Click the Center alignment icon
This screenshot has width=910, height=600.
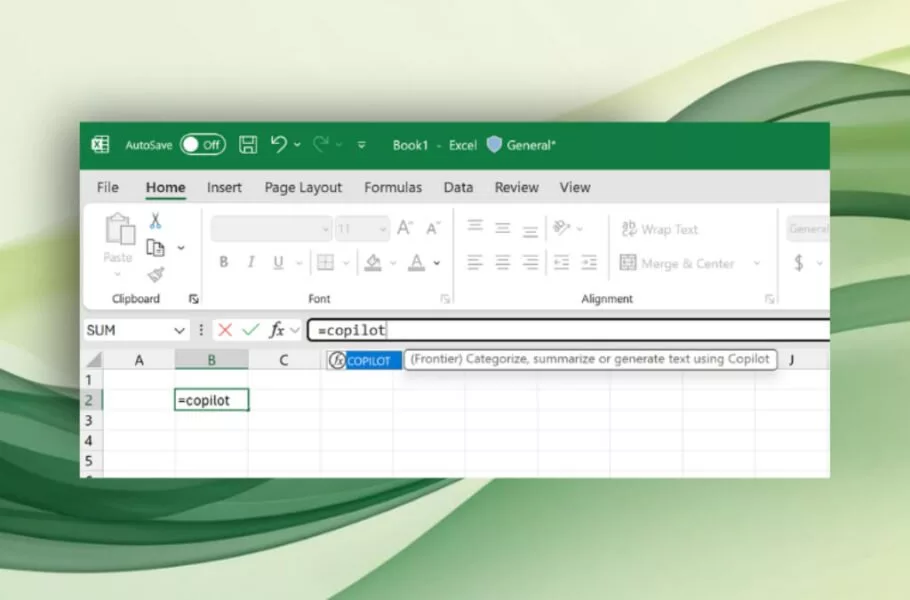point(503,262)
